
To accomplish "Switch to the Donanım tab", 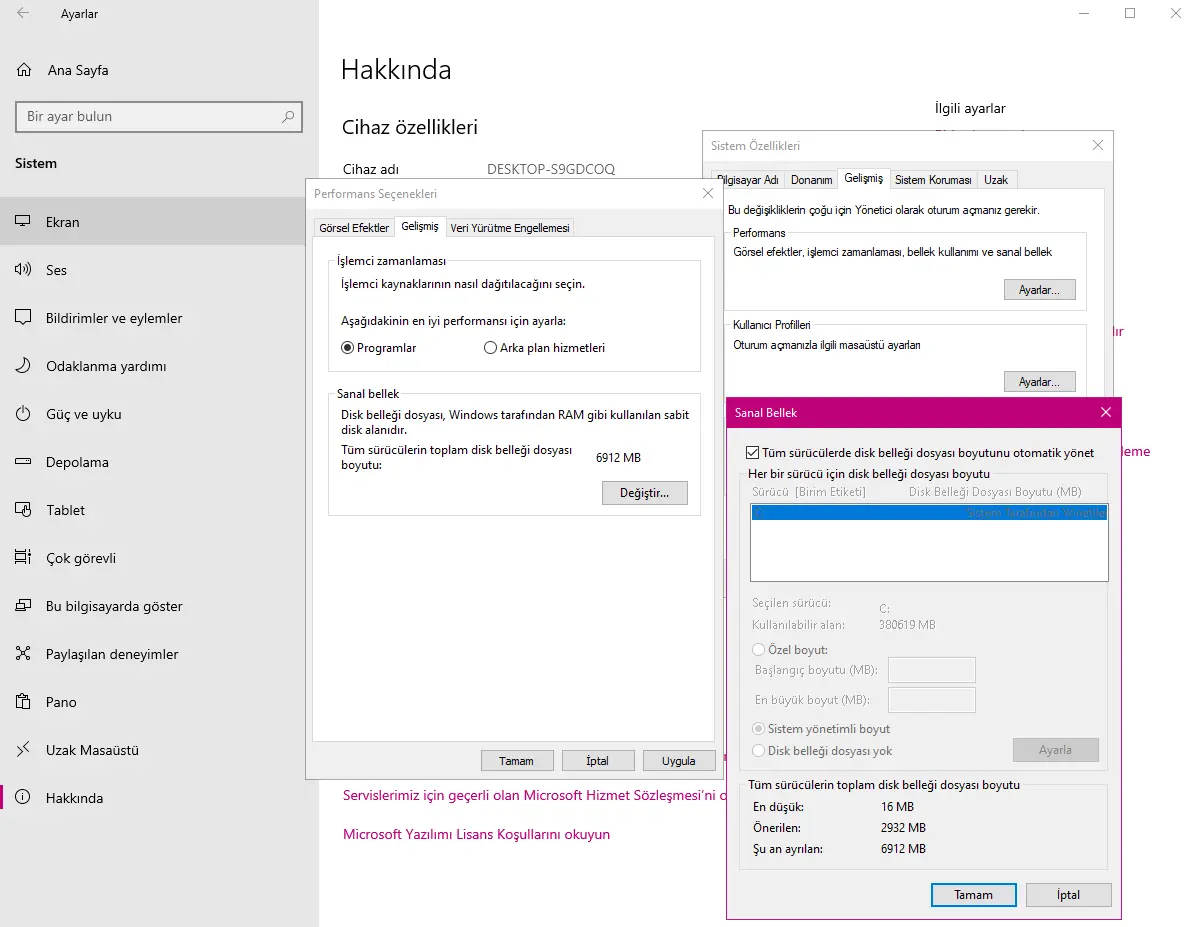I will click(x=811, y=179).
